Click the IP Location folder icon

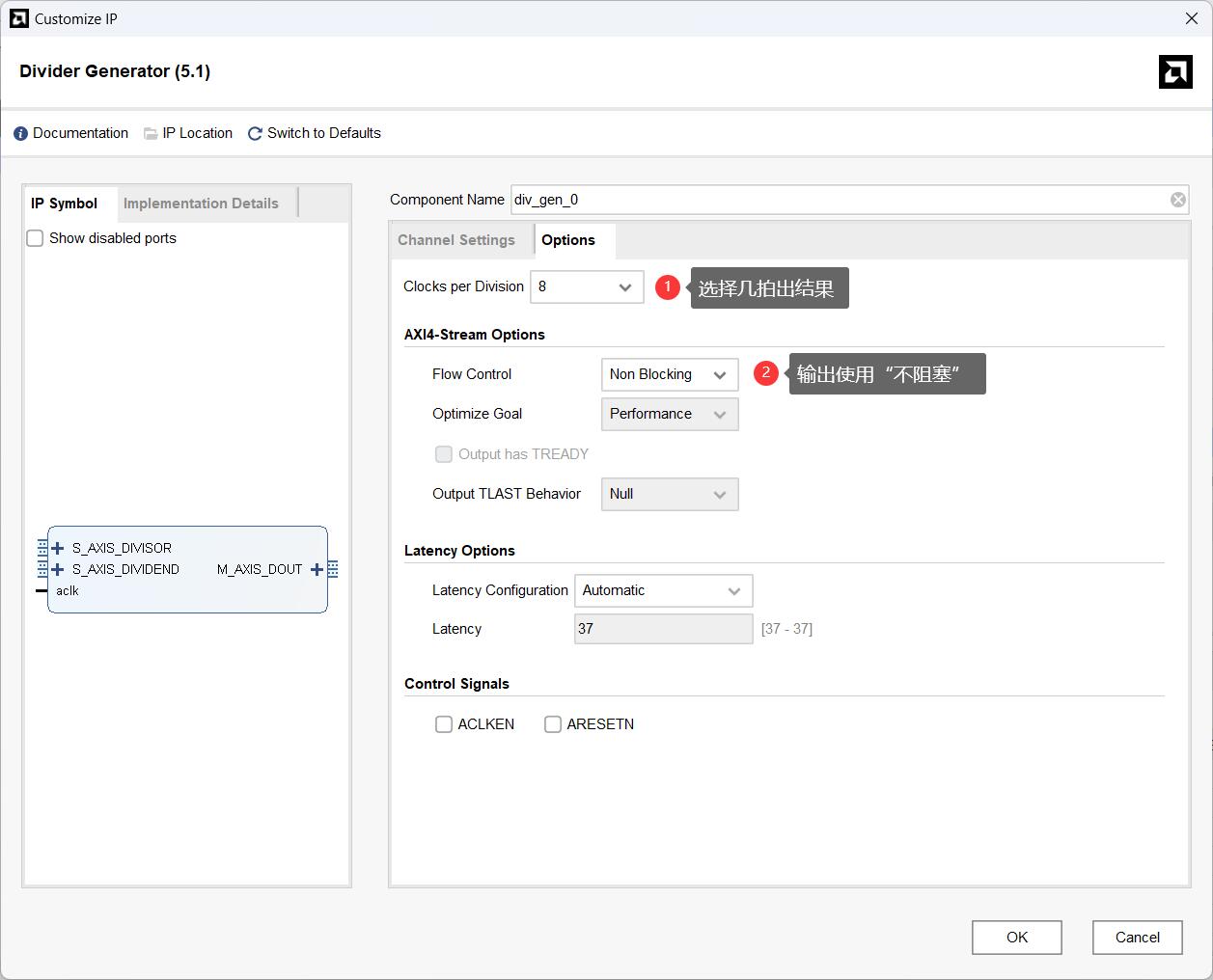(151, 133)
